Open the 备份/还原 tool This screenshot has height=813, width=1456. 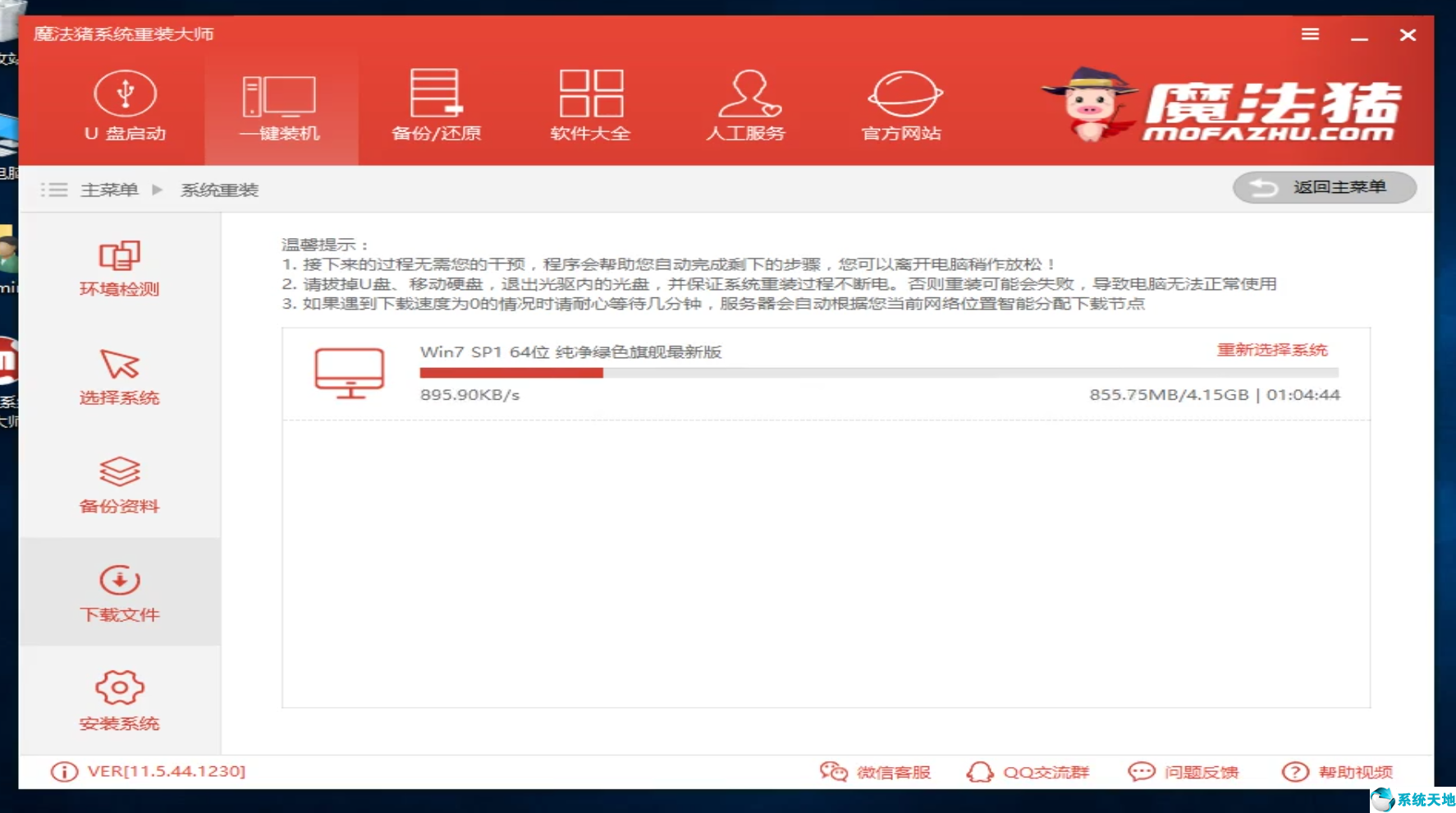(x=436, y=107)
